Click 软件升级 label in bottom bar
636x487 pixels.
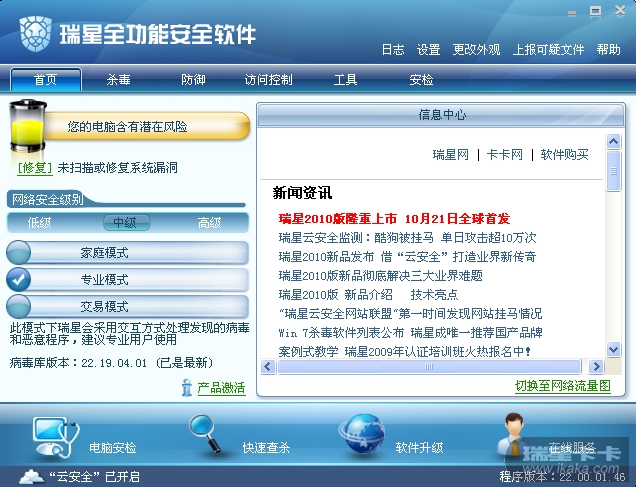tap(419, 448)
